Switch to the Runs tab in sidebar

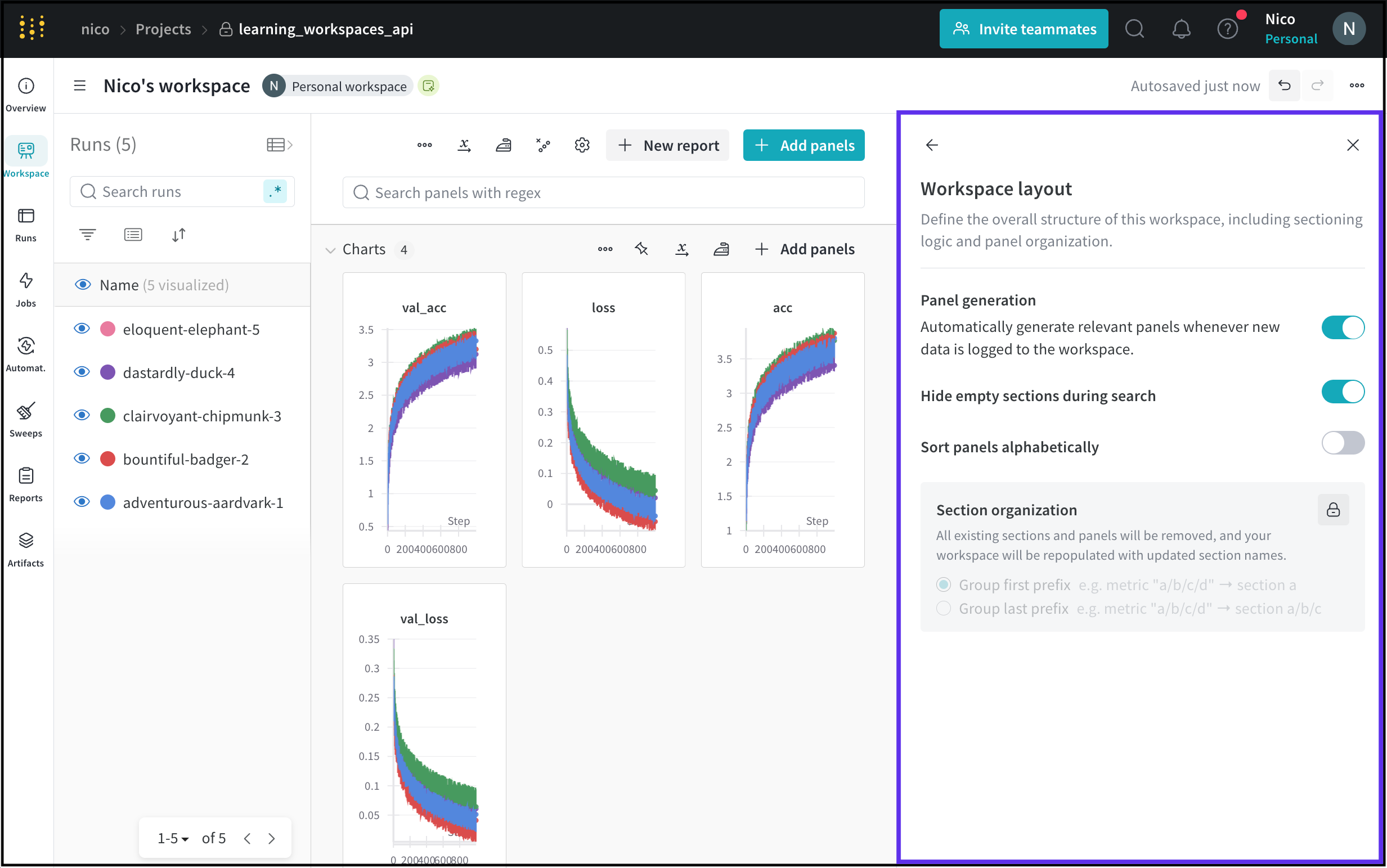pos(26,224)
